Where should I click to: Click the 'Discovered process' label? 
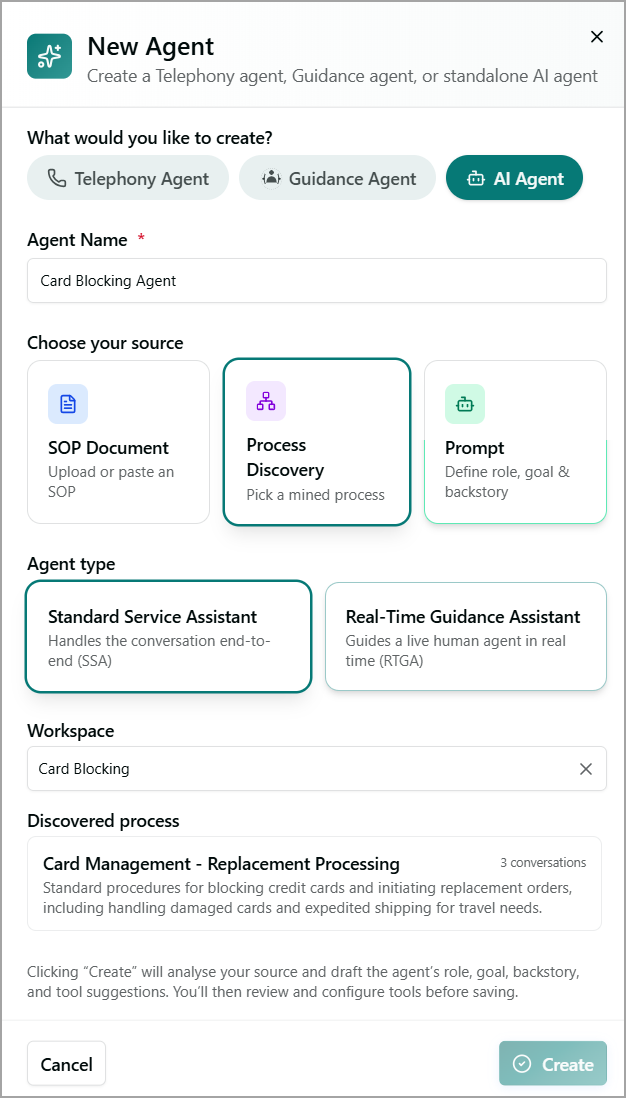coord(104,820)
